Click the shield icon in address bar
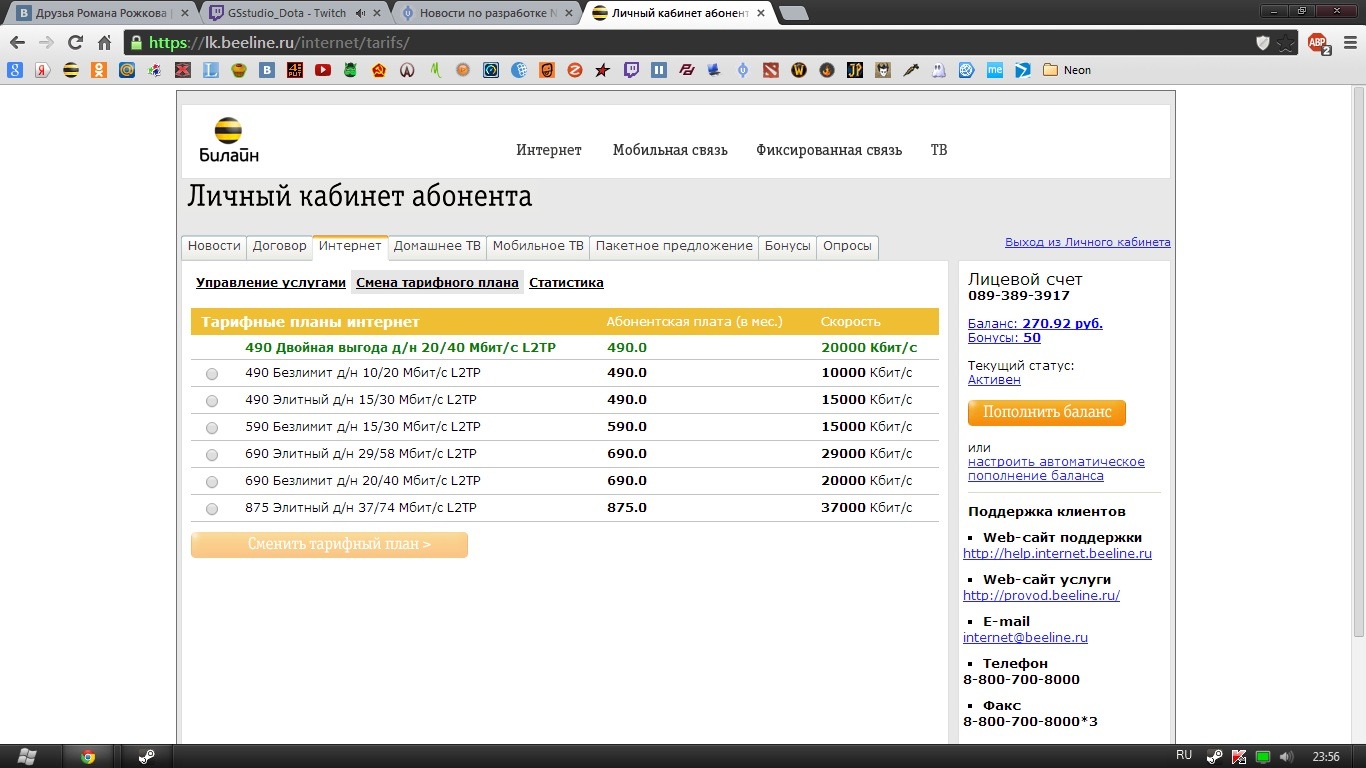Viewport: 1366px width, 768px height. 1263,43
